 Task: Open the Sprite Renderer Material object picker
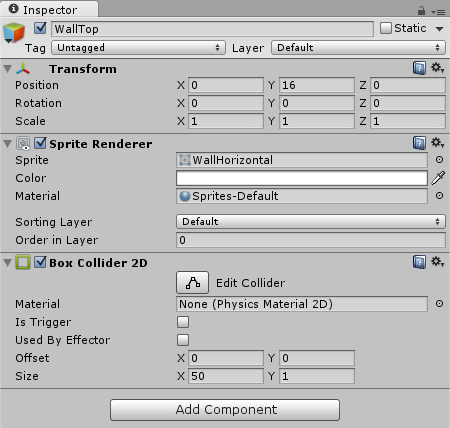click(439, 196)
